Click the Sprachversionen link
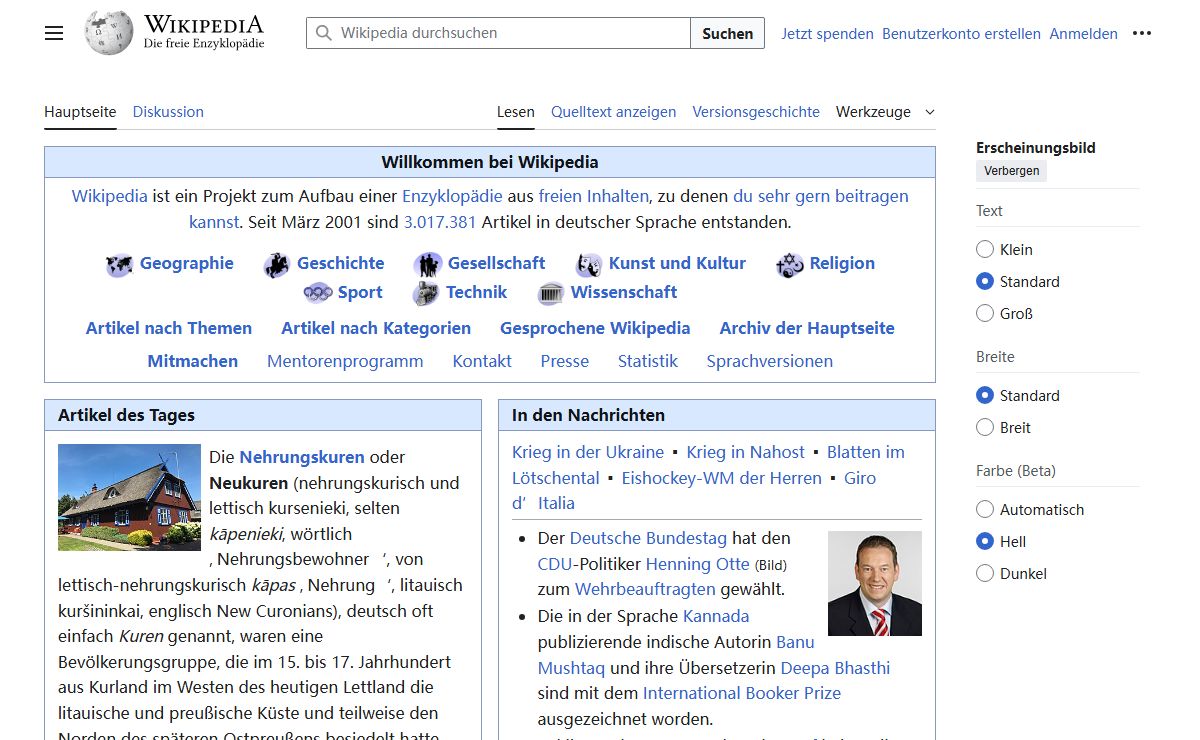The height and width of the screenshot is (740, 1200). pyautogui.click(x=770, y=361)
